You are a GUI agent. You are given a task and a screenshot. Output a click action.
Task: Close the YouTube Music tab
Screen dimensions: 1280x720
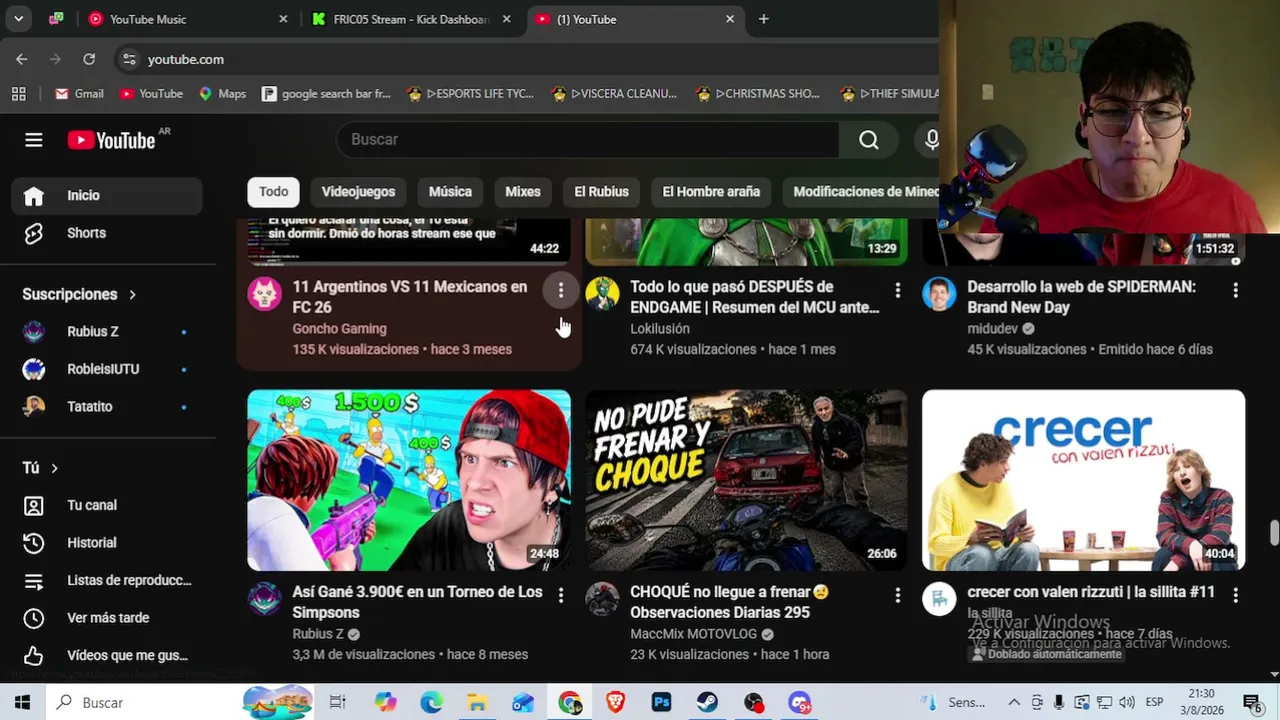click(283, 19)
